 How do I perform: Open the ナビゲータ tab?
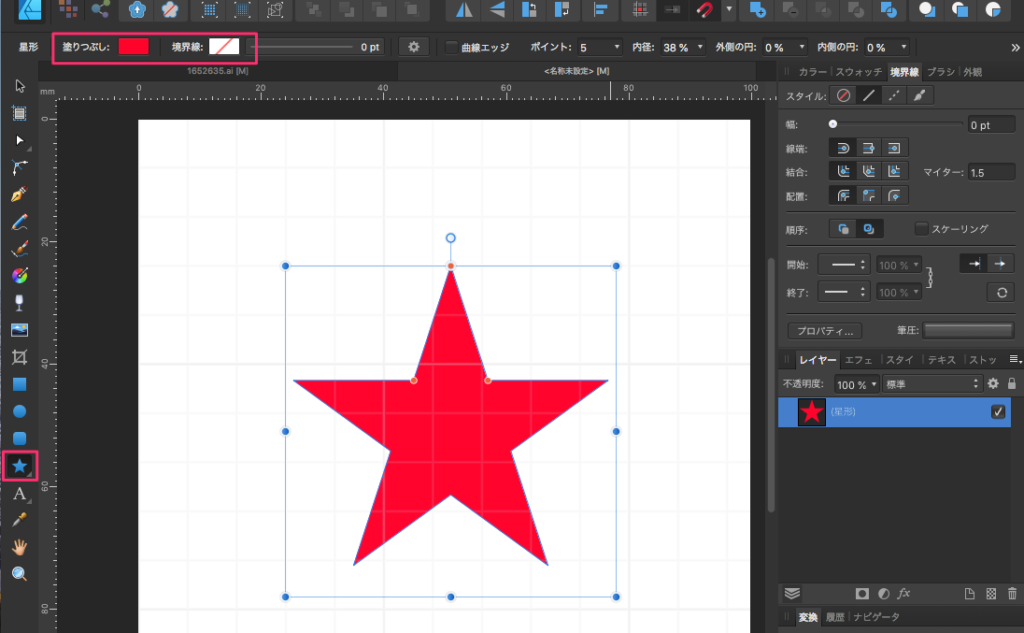click(x=876, y=618)
